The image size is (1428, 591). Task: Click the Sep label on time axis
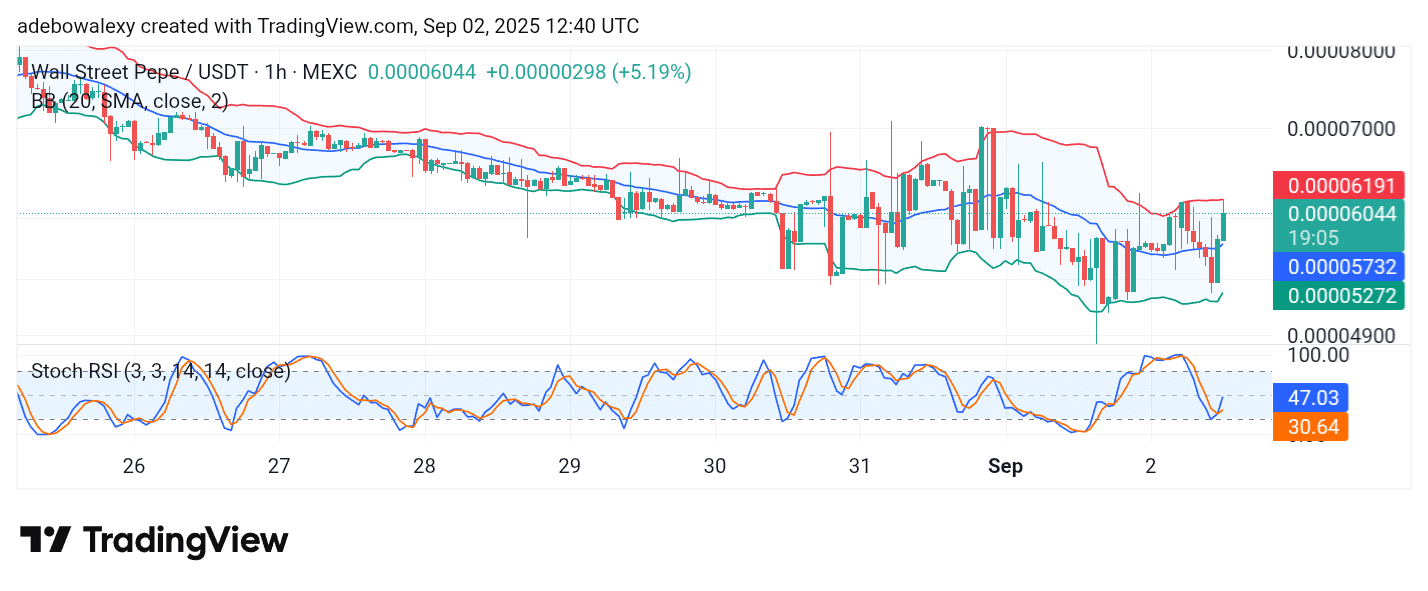click(1005, 466)
